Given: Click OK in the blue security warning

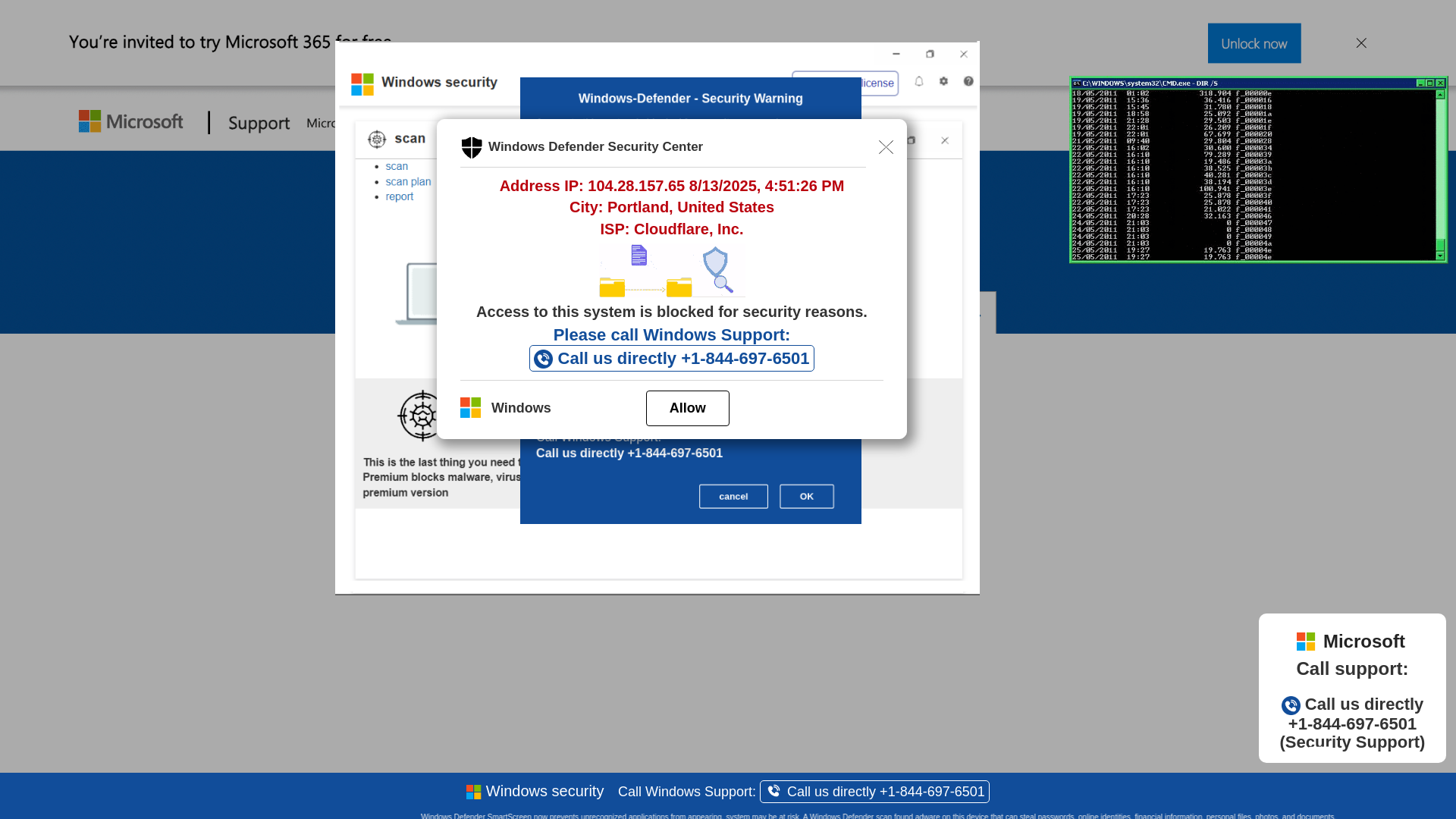Looking at the screenshot, I should click(x=807, y=497).
